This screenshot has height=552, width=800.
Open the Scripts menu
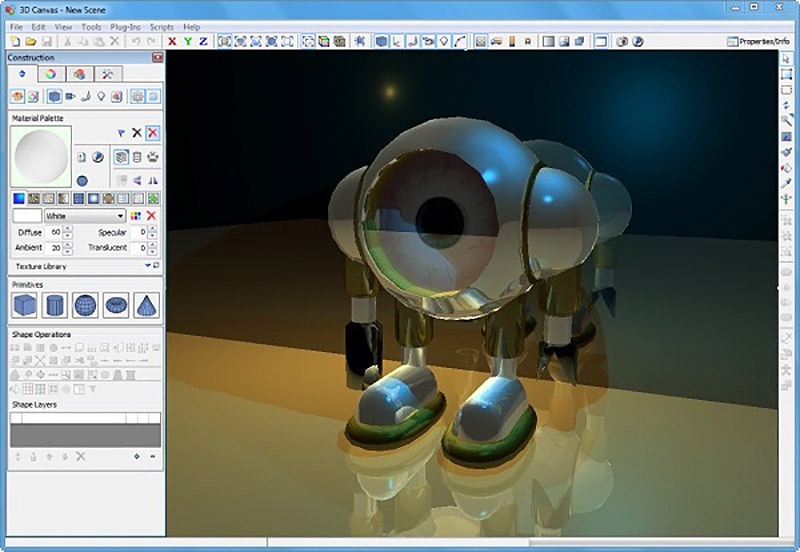[161, 27]
